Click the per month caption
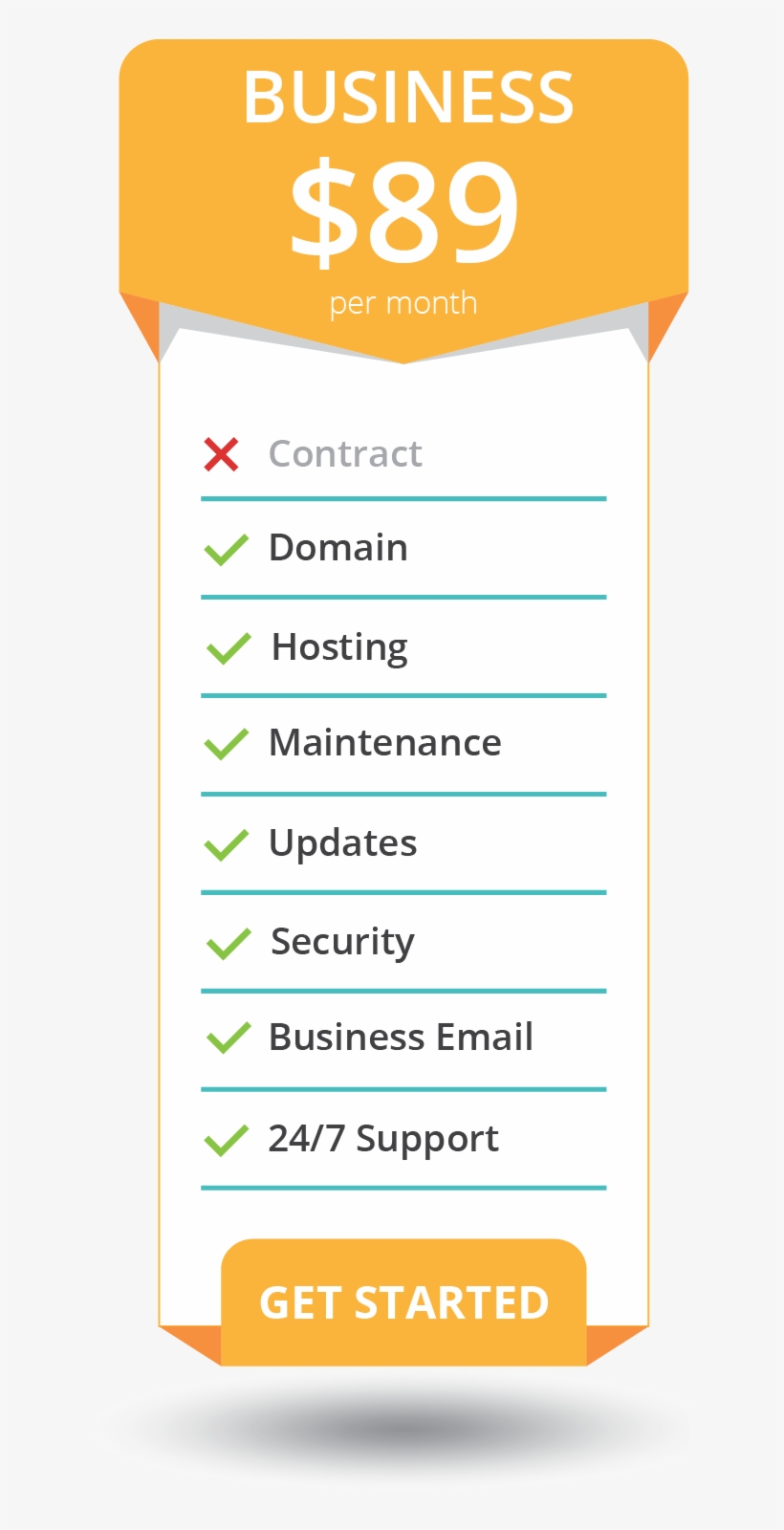This screenshot has height=1530, width=784. click(x=403, y=303)
